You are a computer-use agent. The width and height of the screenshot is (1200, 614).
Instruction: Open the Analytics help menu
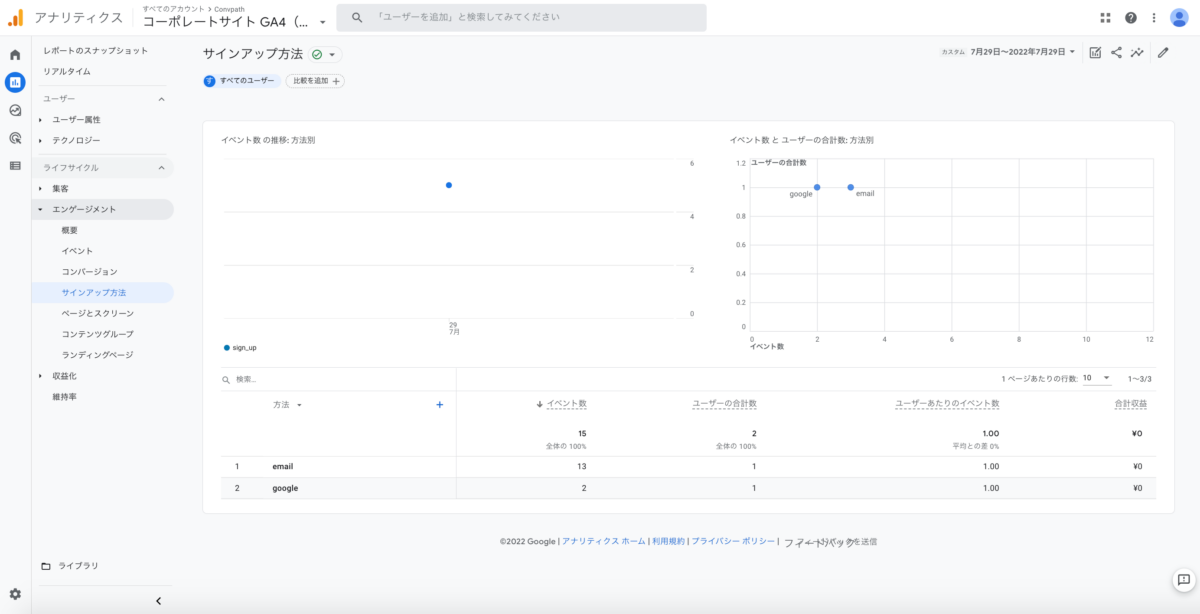1129,17
